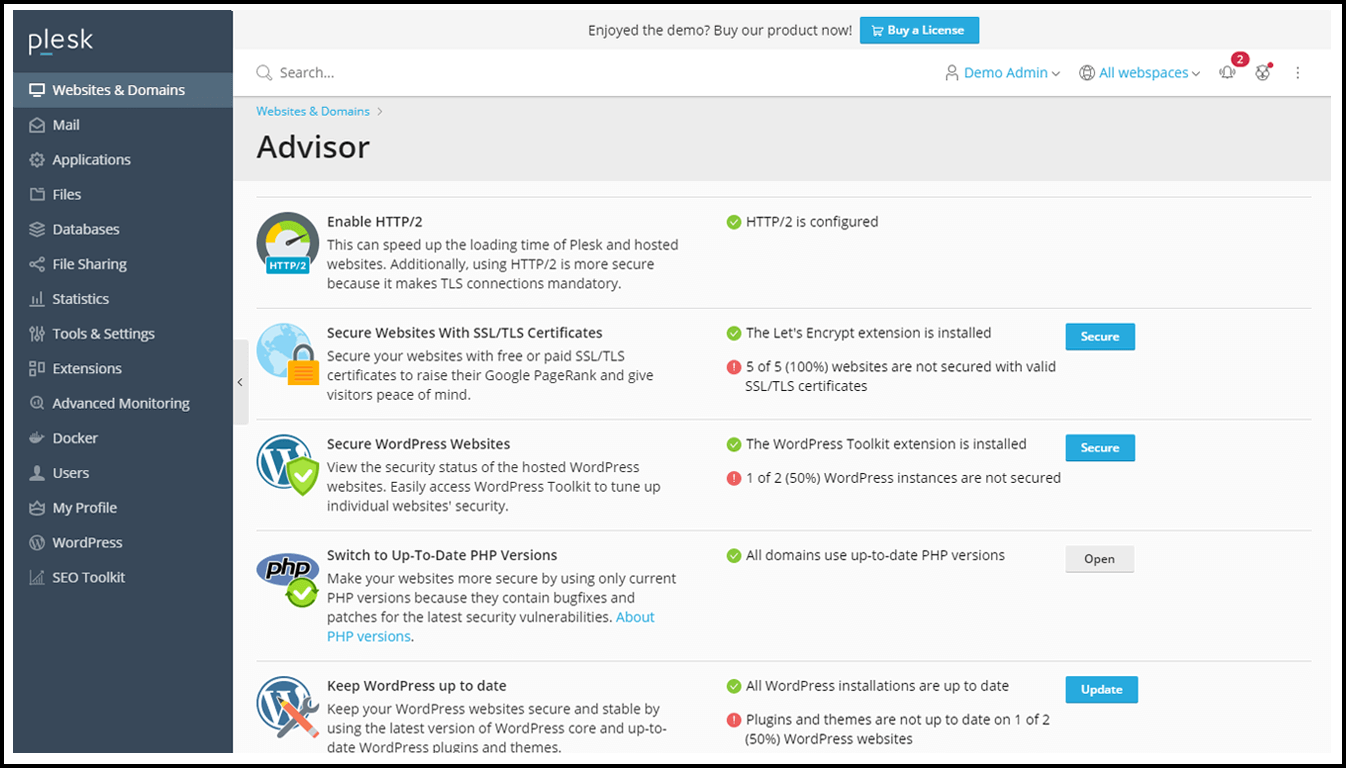Click the search magnifier icon

(264, 72)
